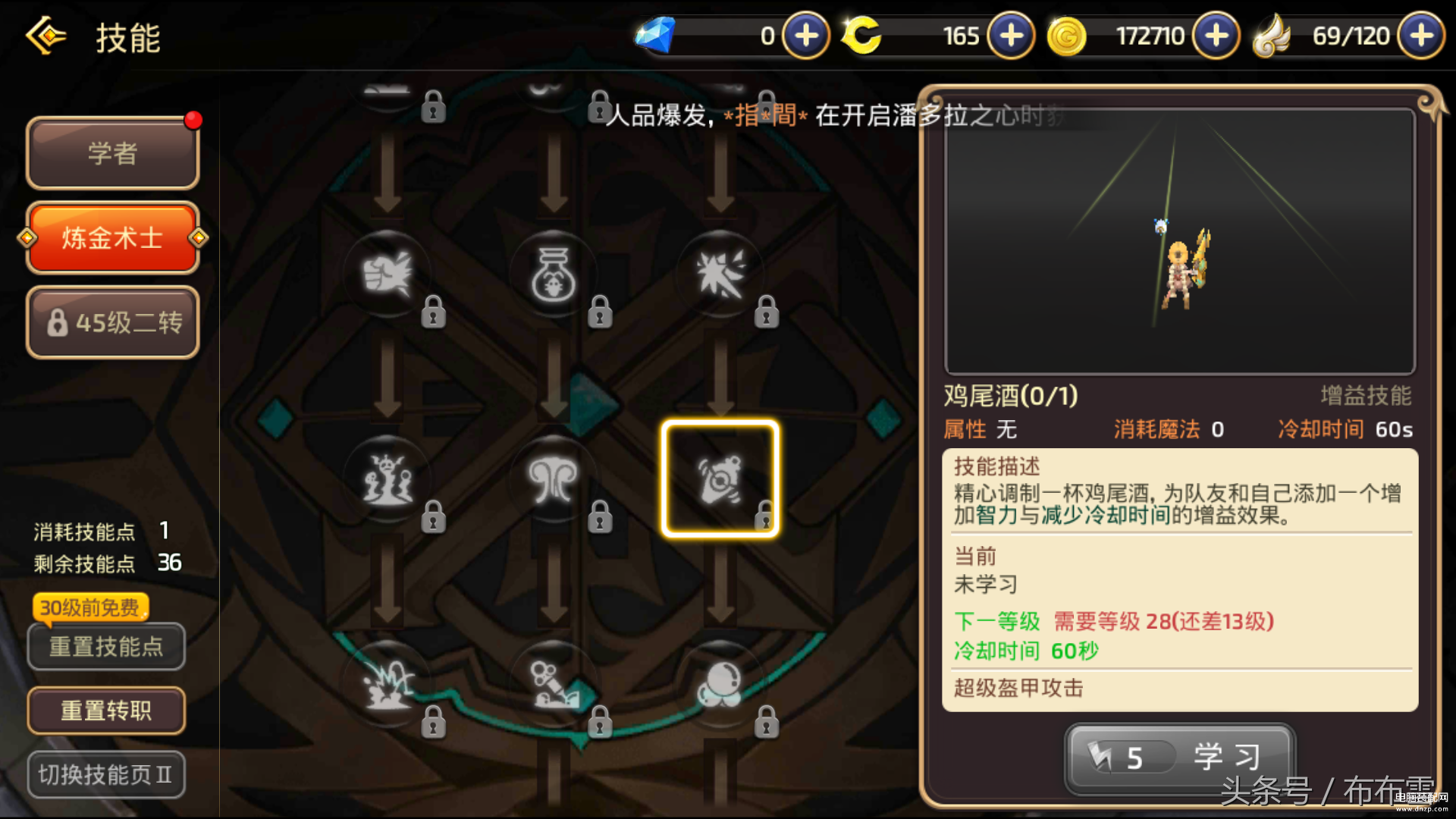Viewport: 1456px width, 819px height.
Task: Tap the back arrow beside 技能
Action: (x=45, y=36)
